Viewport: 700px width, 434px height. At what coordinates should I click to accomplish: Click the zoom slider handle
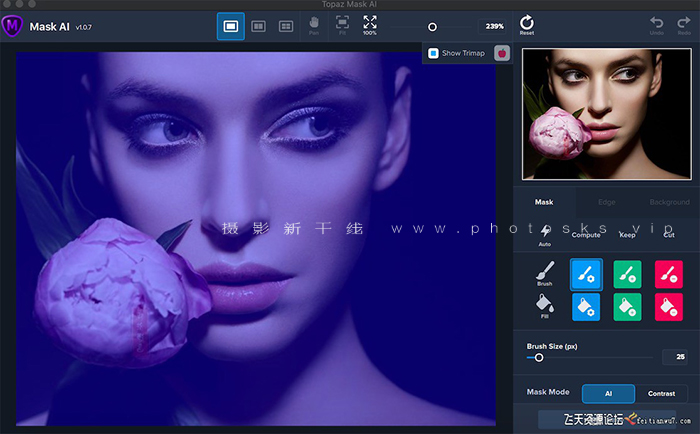click(x=432, y=27)
